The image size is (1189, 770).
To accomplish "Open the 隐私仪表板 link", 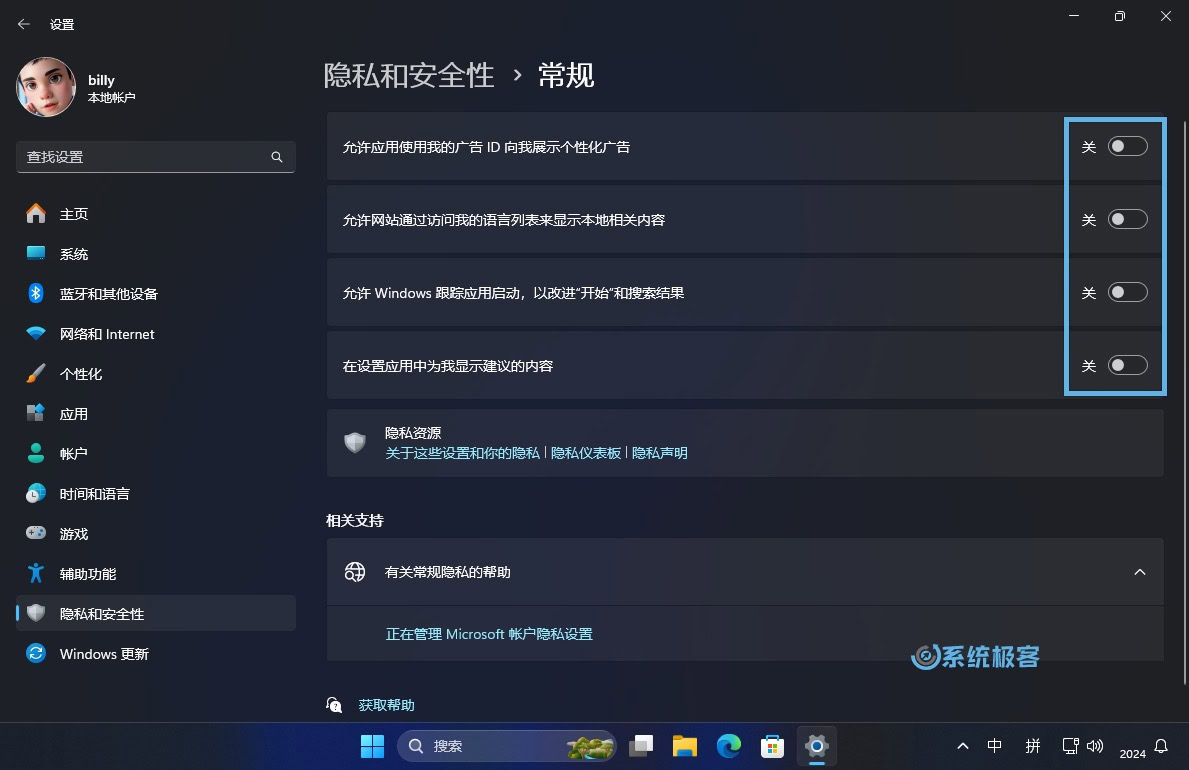I will [585, 453].
